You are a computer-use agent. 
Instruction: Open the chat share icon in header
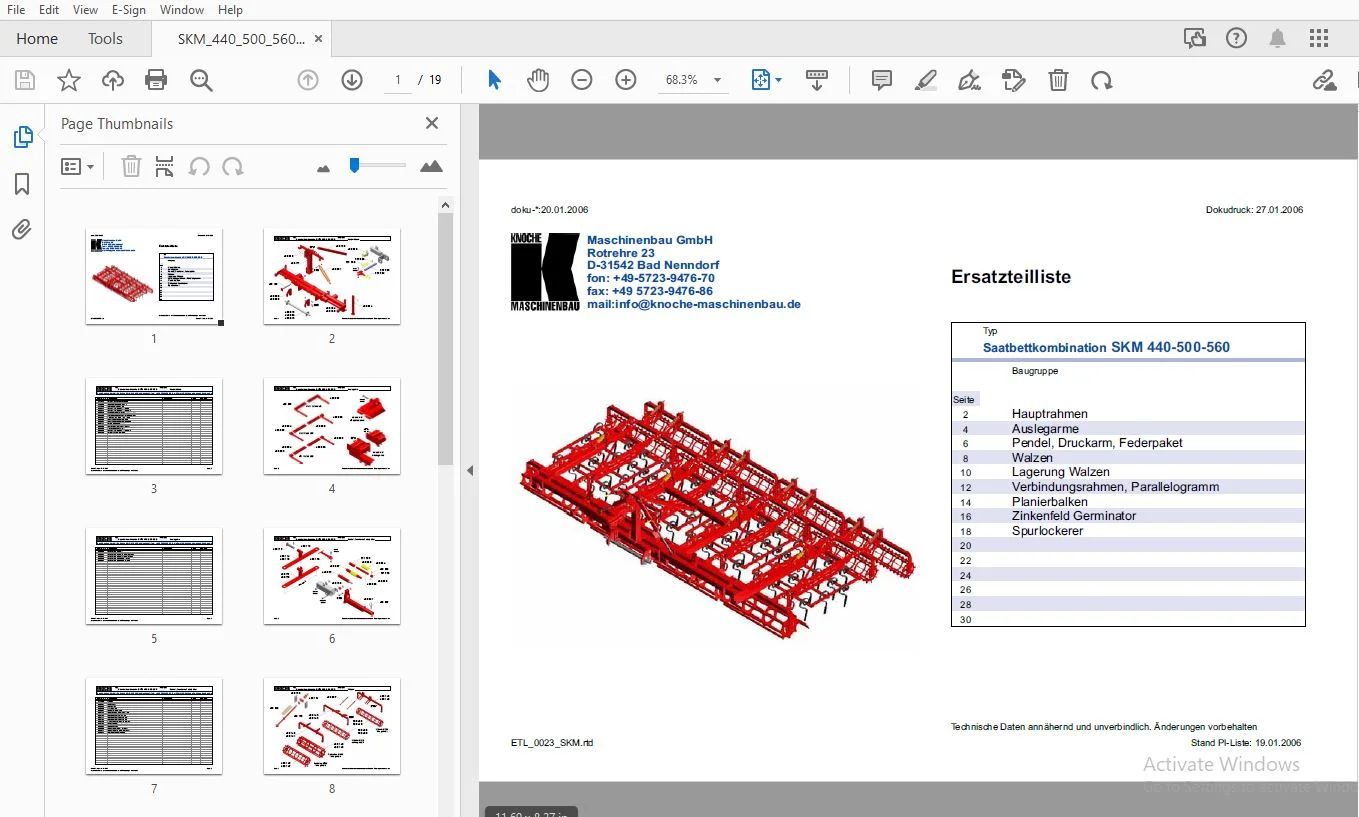coord(1195,38)
